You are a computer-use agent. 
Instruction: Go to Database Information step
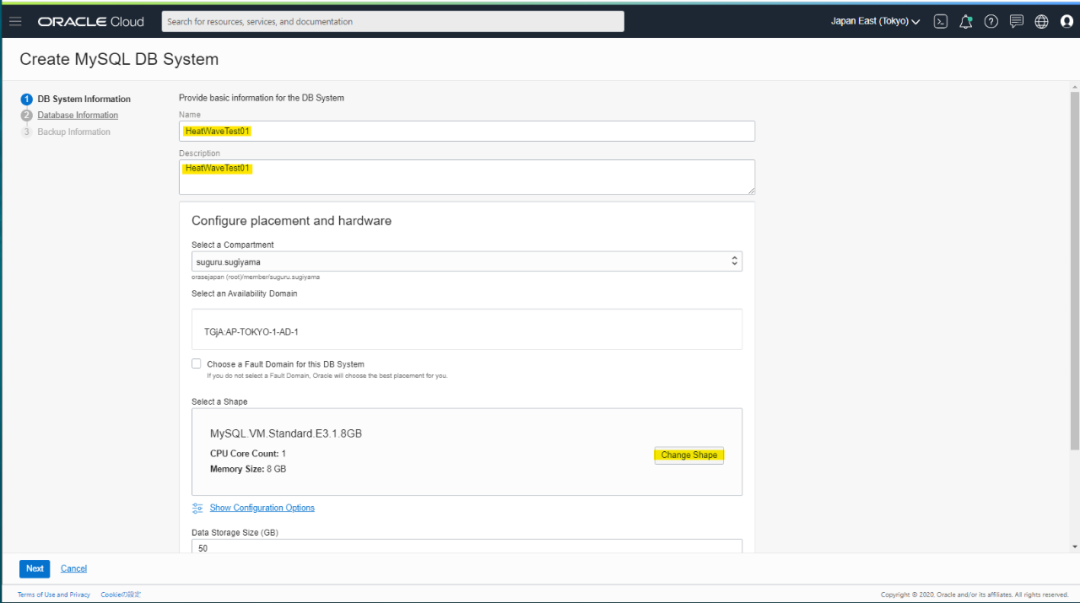pyautogui.click(x=78, y=115)
